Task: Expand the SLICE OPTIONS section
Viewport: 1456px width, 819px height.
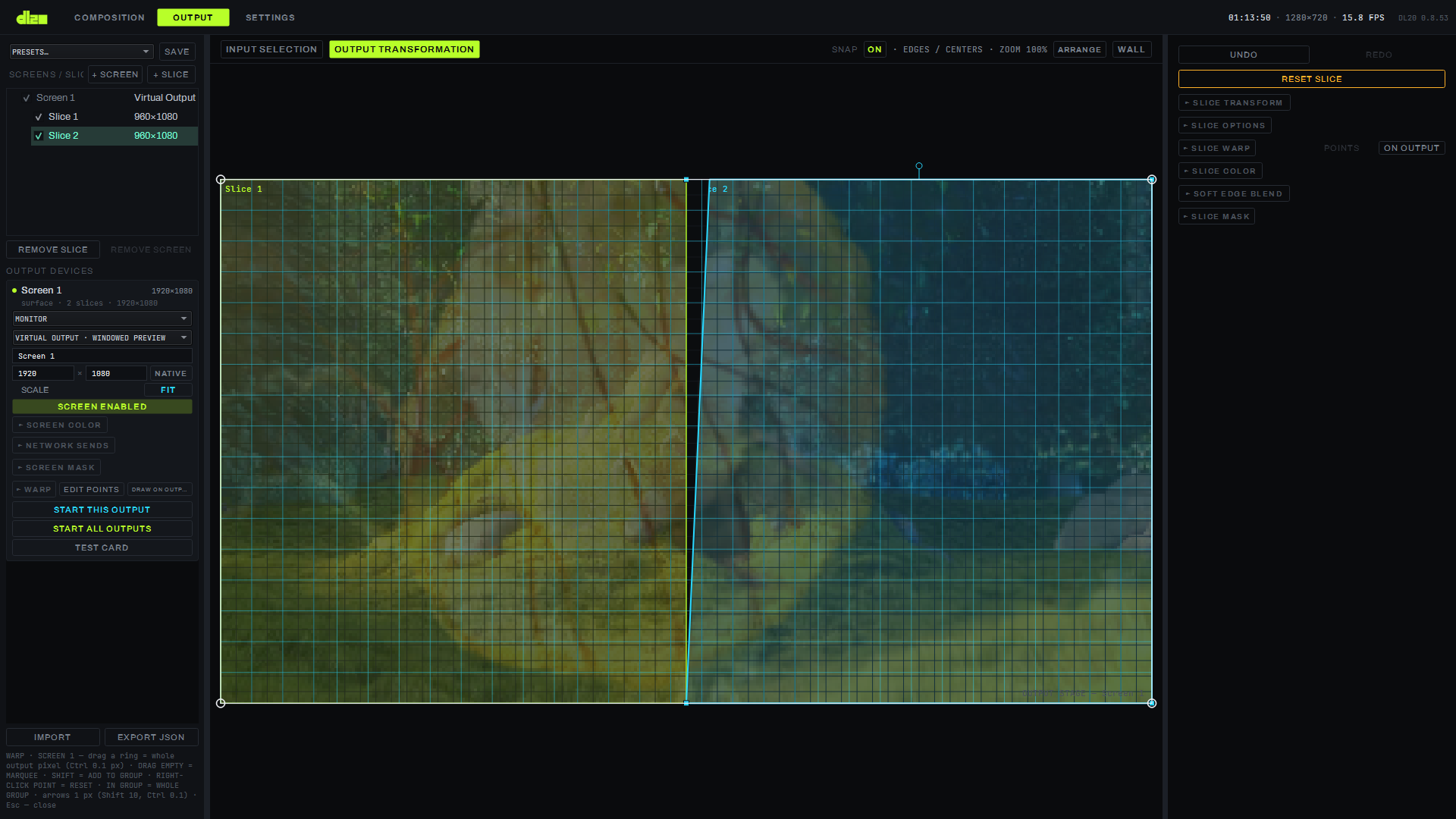Action: (x=1225, y=125)
